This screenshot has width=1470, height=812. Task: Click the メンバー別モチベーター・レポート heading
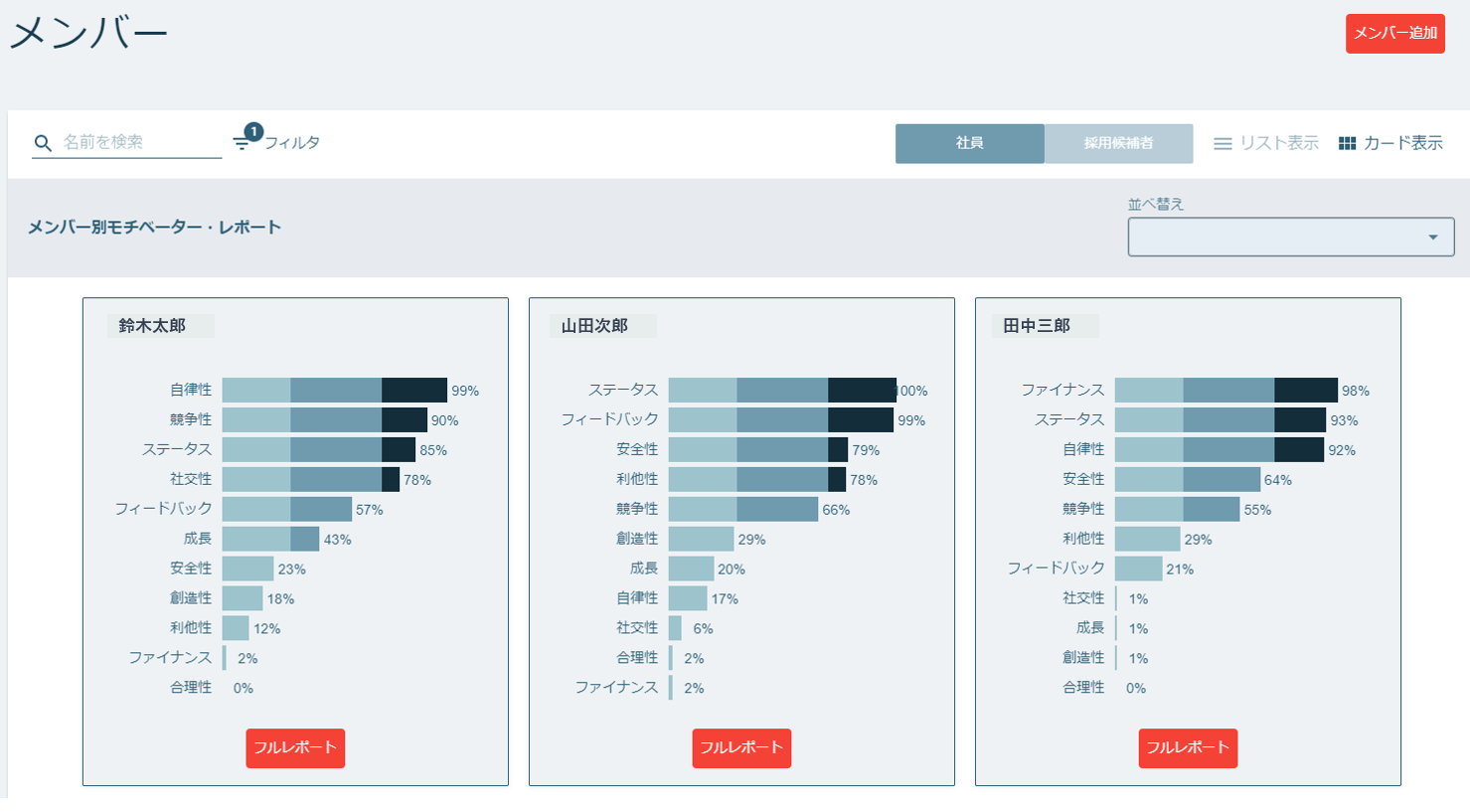154,228
